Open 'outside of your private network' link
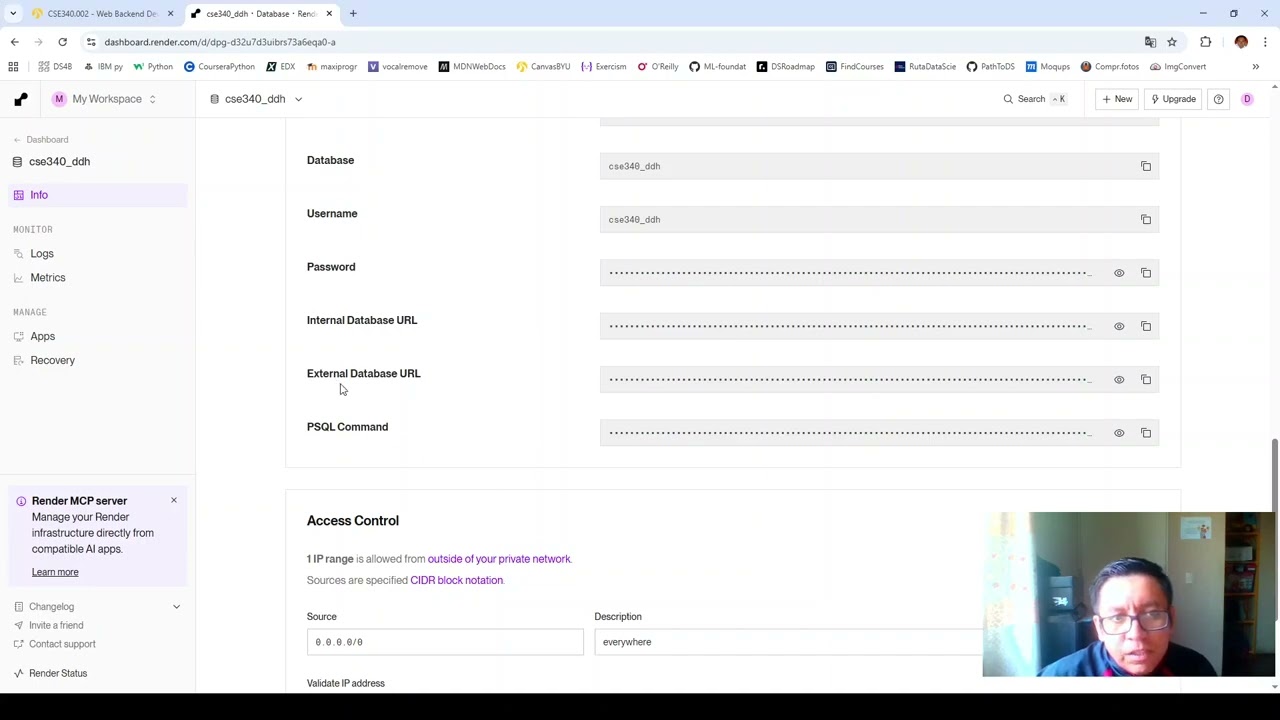1280x720 pixels. click(x=499, y=559)
